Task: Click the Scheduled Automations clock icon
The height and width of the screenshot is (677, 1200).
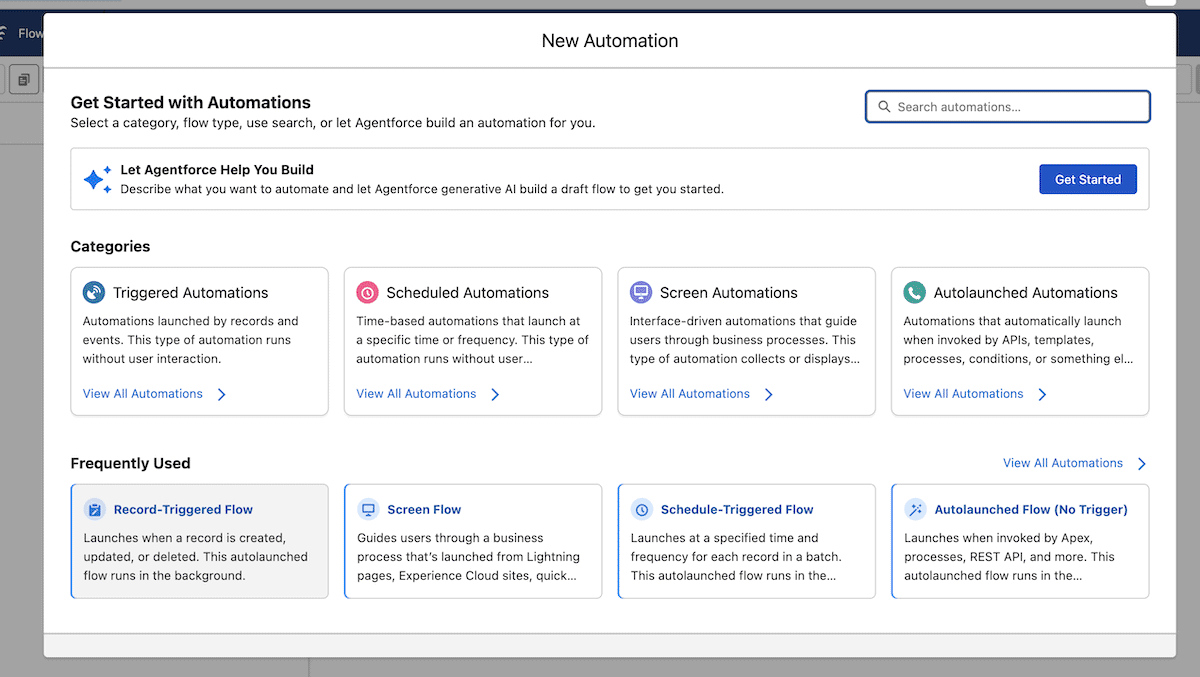Action: (368, 293)
